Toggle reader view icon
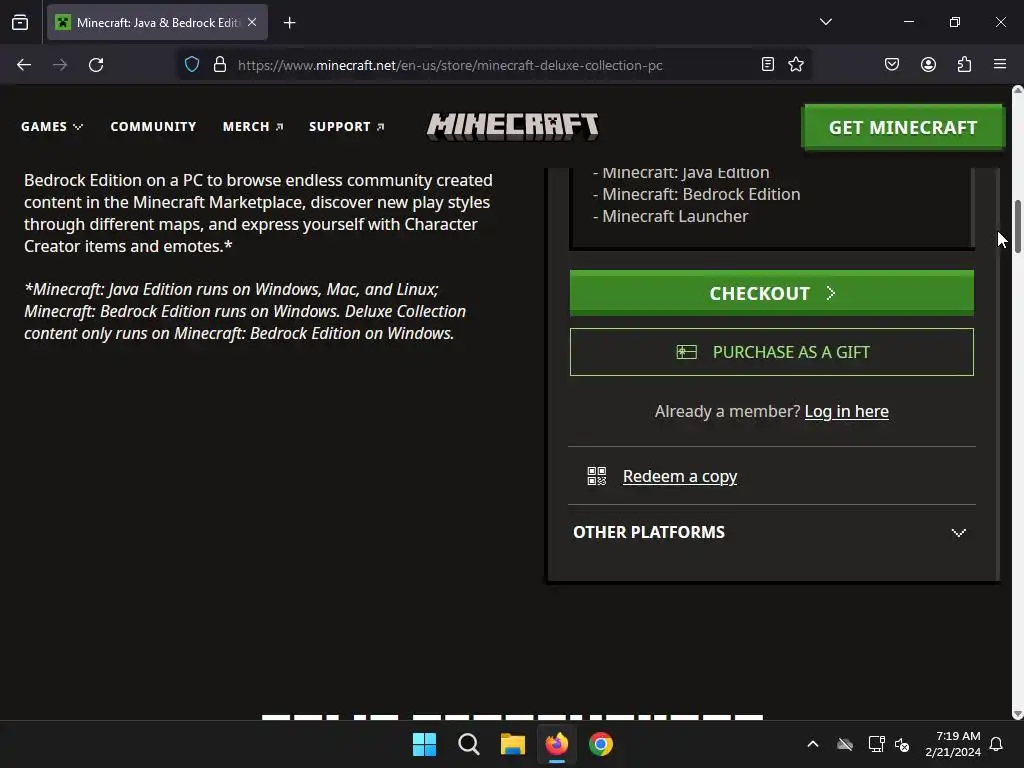 [768, 64]
